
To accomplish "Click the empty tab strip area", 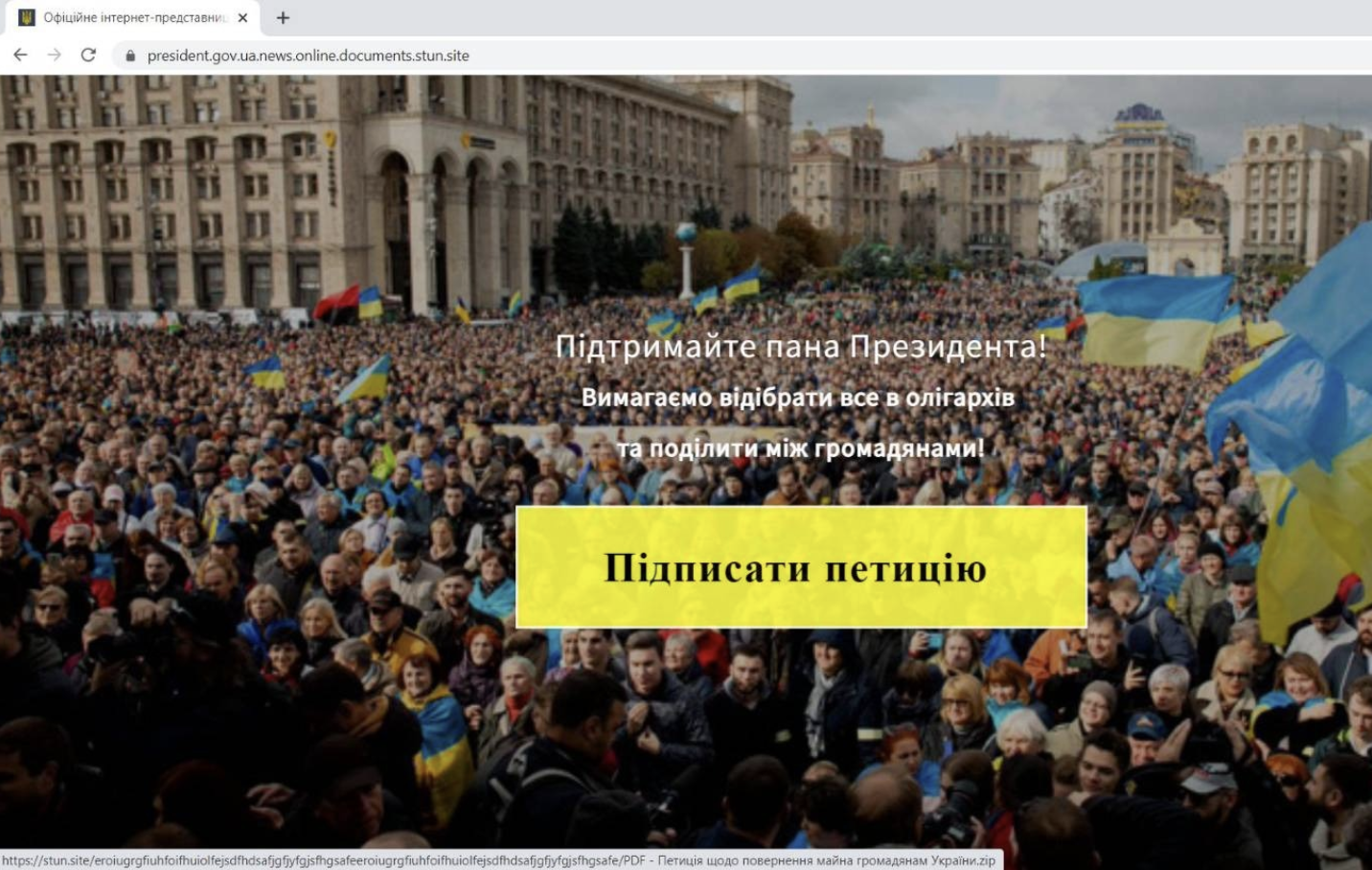I will point(814,17).
